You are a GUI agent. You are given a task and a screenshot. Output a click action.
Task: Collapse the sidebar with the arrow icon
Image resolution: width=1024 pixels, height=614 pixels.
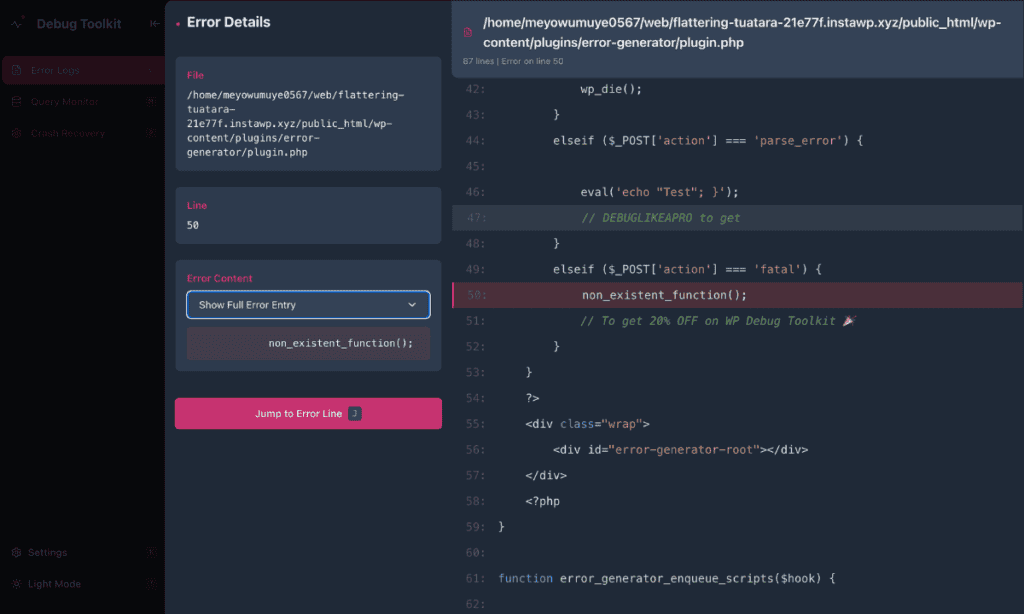pos(154,24)
